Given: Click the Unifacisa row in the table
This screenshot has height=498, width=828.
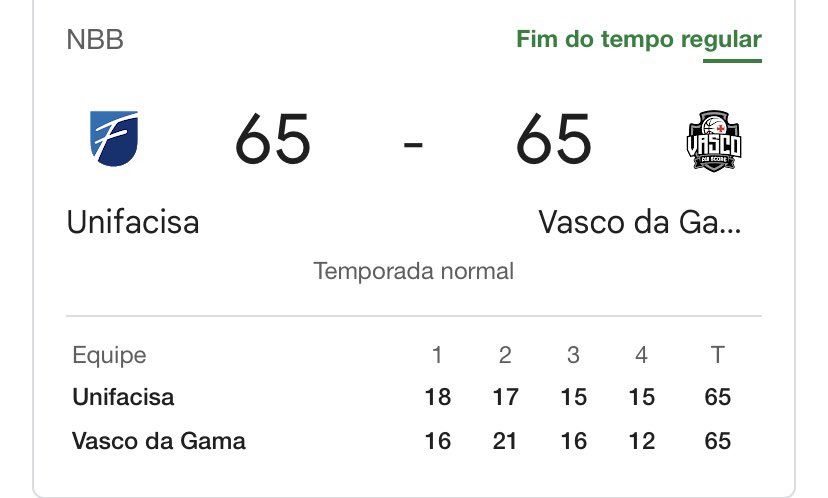Looking at the screenshot, I should 123,397.
